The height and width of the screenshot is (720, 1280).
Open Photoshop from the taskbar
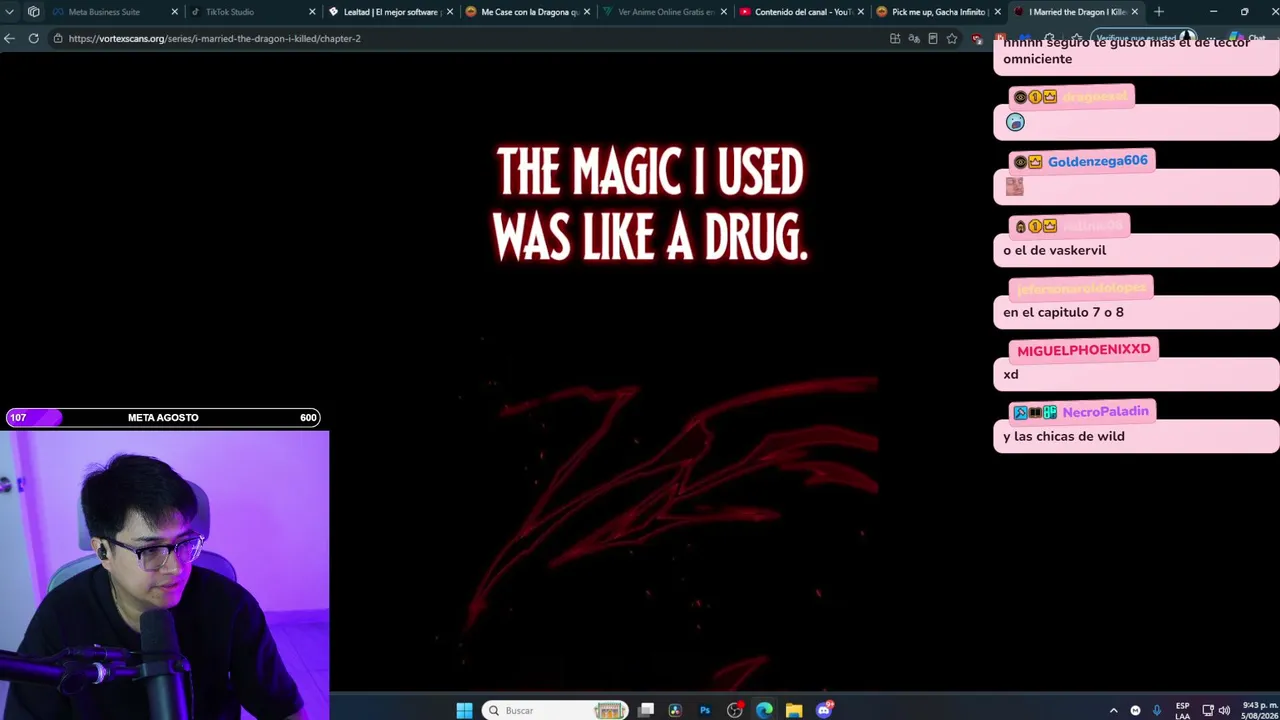(705, 710)
